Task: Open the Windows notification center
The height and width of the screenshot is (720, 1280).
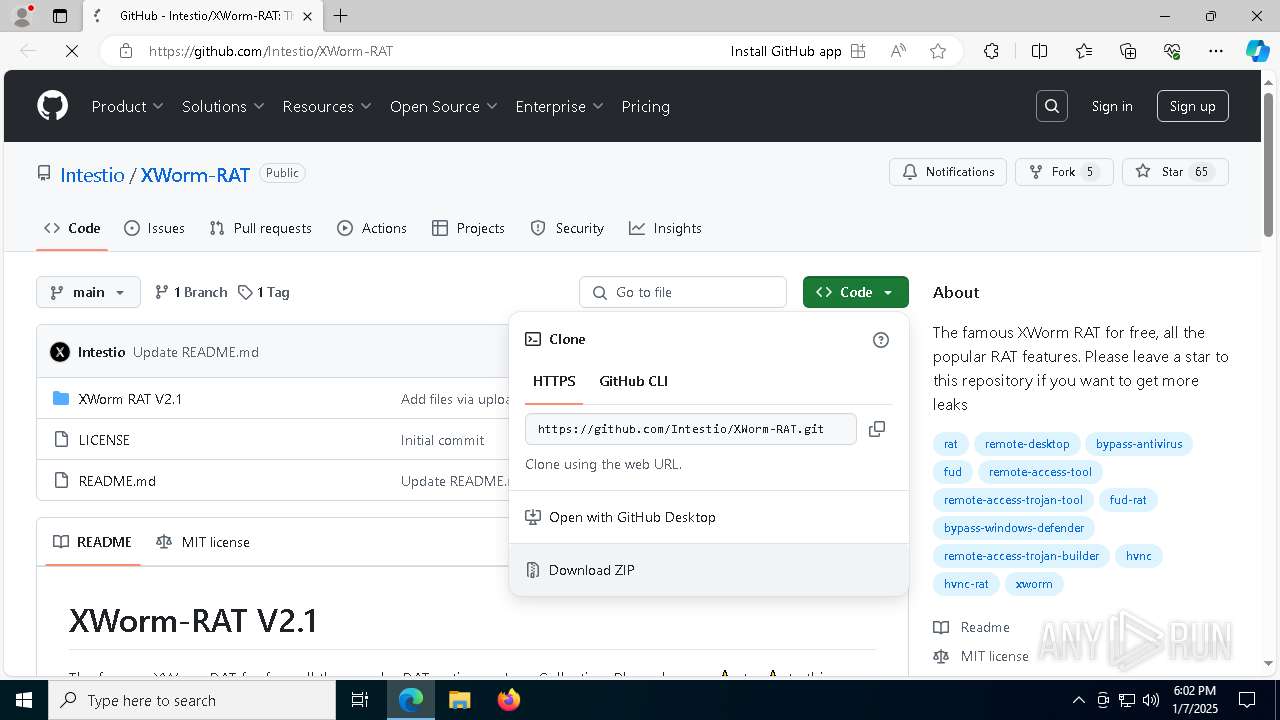Action: tap(1247, 700)
